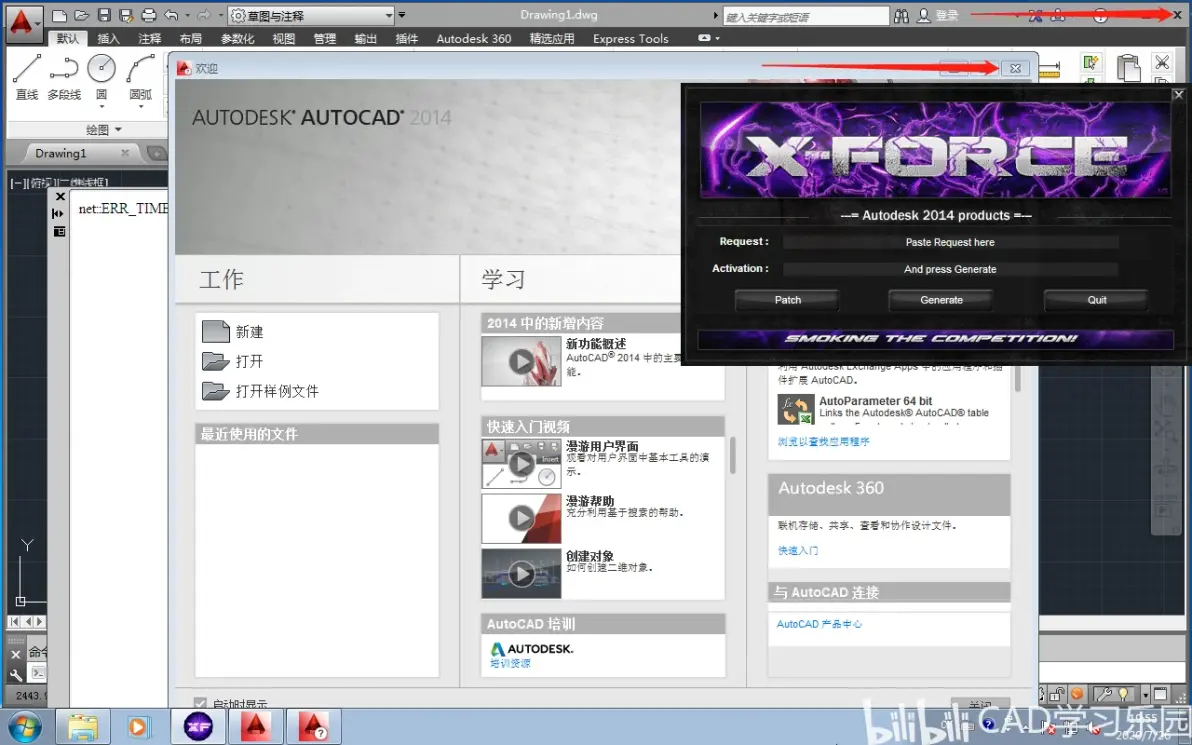The height and width of the screenshot is (745, 1192).
Task: Open the 快速入门 link under Autodesk 360
Action: coord(797,550)
